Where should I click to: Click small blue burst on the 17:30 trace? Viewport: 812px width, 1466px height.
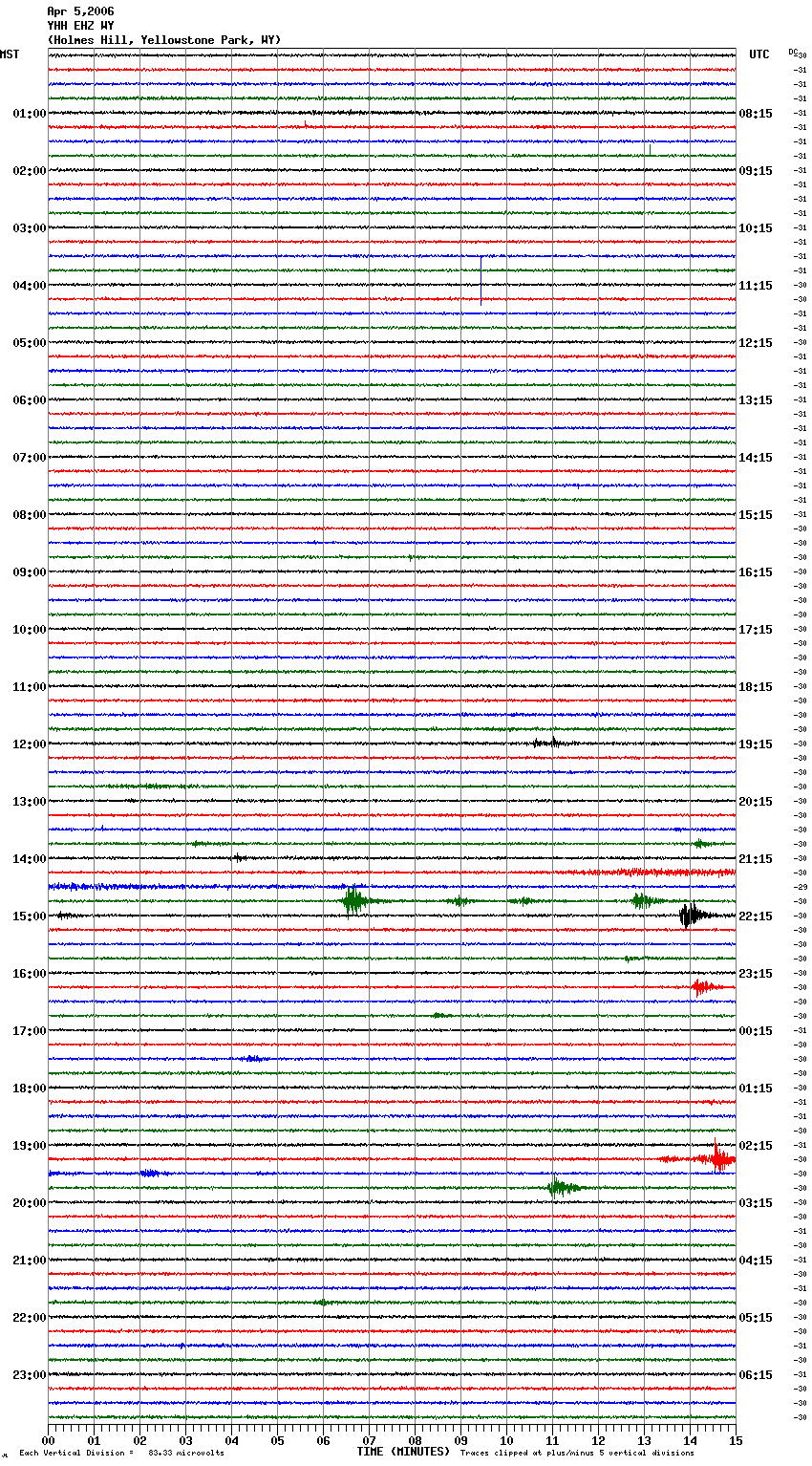252,1059
